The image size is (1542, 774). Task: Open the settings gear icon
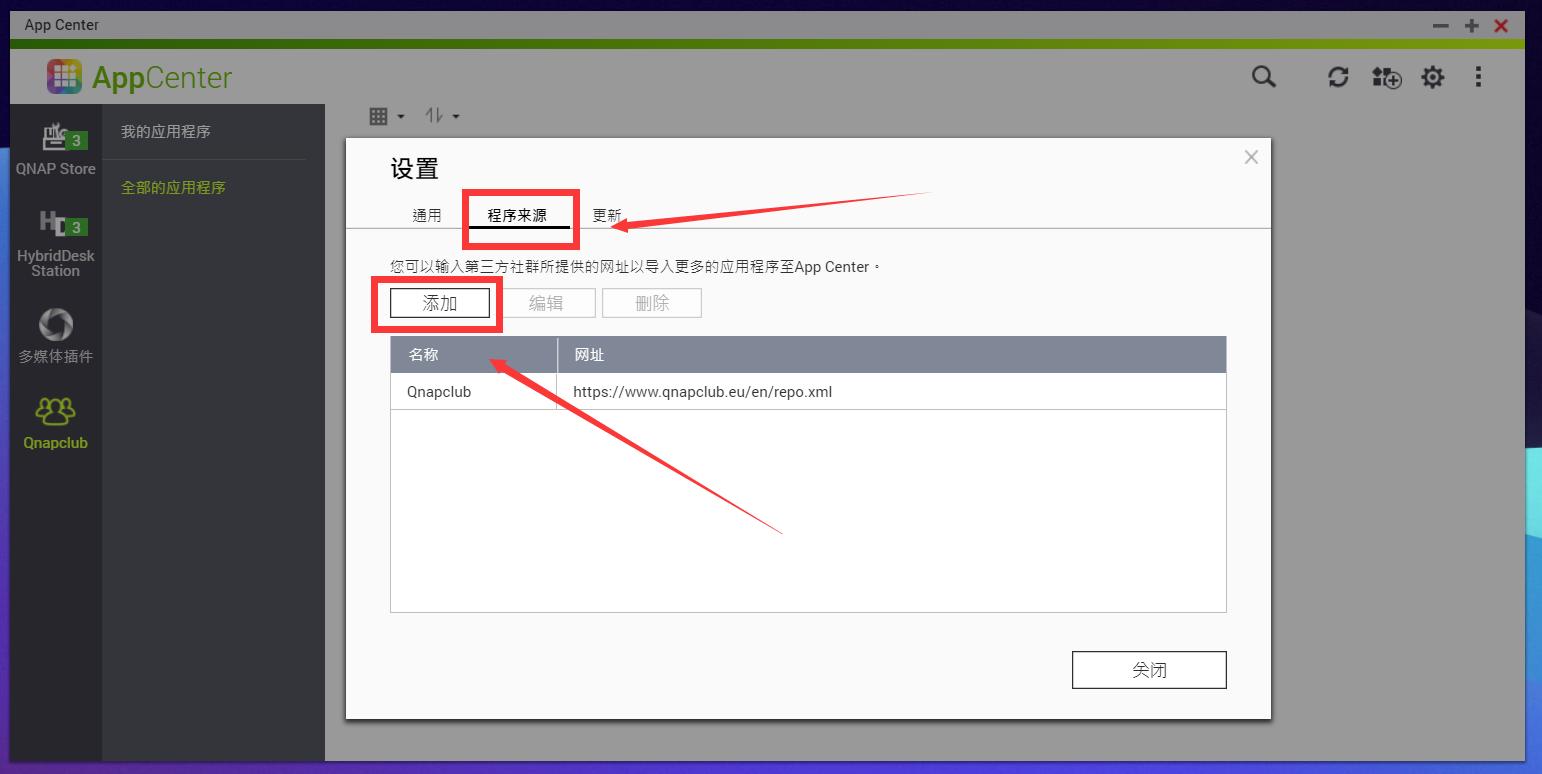pos(1433,77)
